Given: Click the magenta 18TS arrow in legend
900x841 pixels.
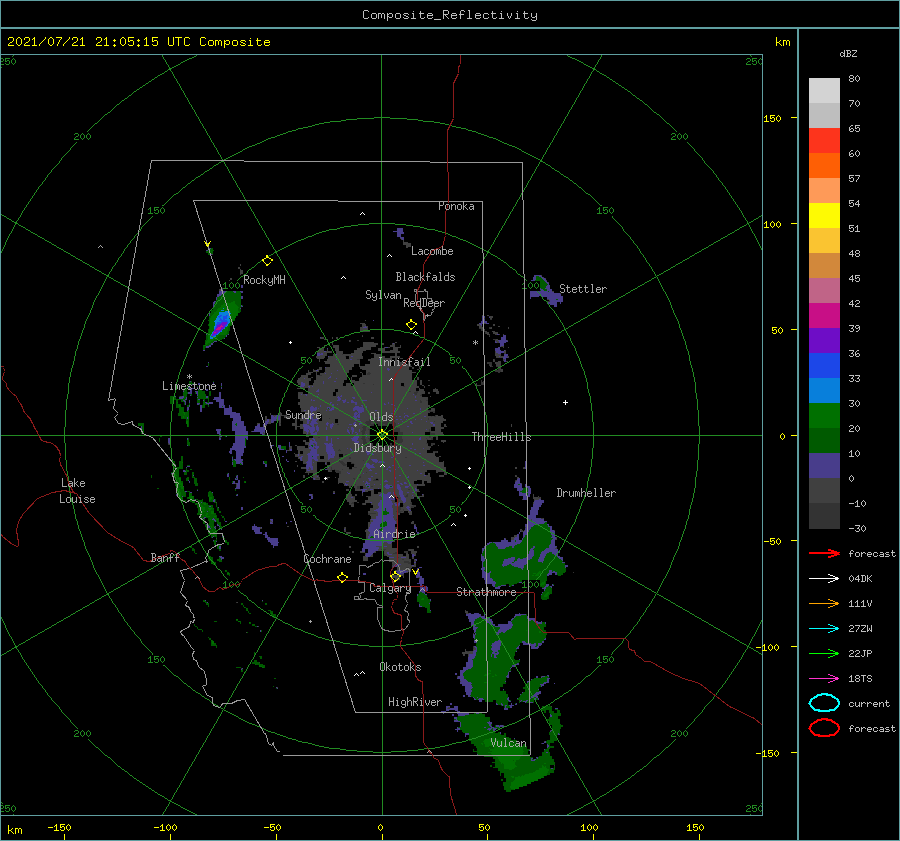Looking at the screenshot, I should (824, 679).
